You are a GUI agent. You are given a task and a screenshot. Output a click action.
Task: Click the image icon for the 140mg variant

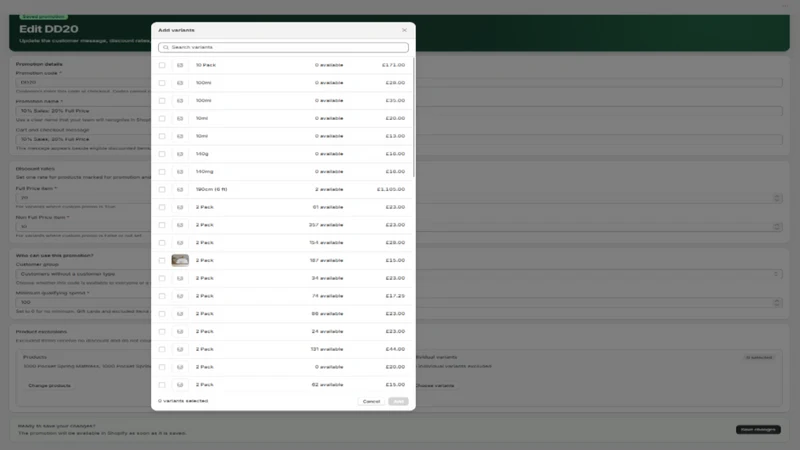[x=180, y=172]
